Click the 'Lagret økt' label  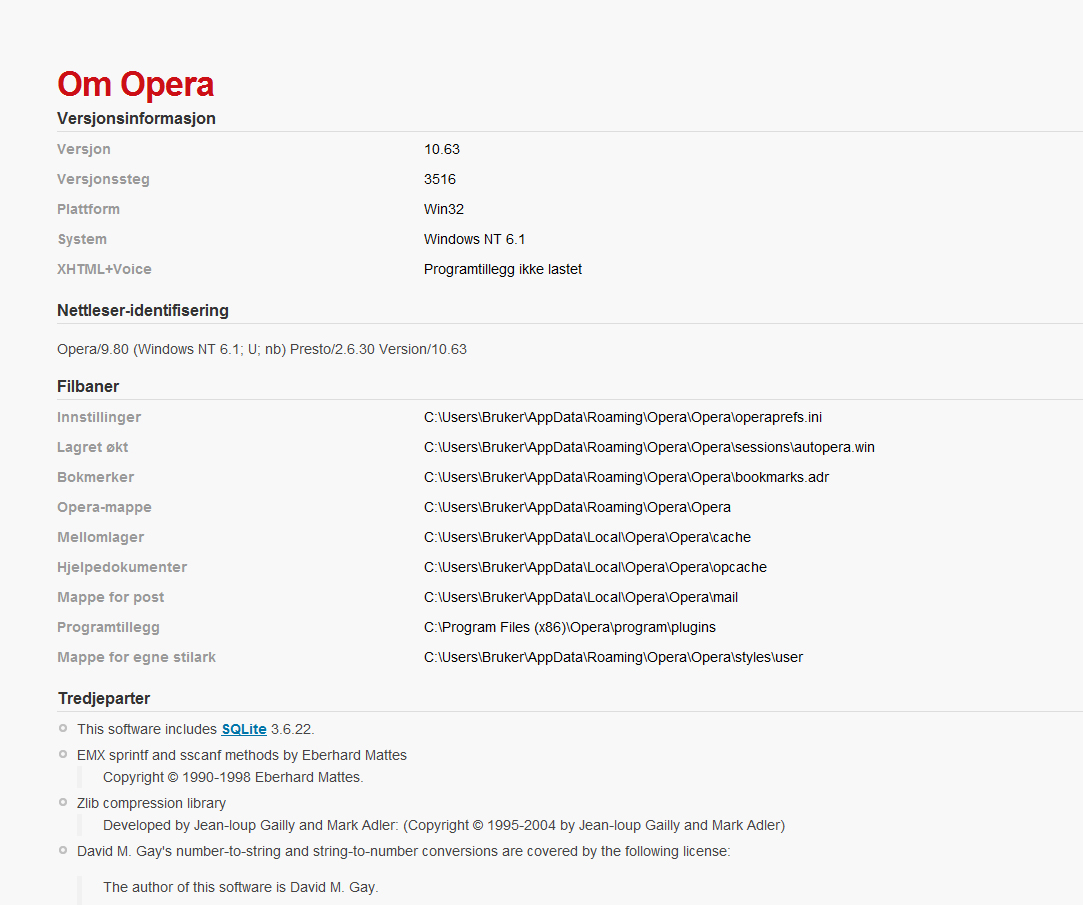93,447
